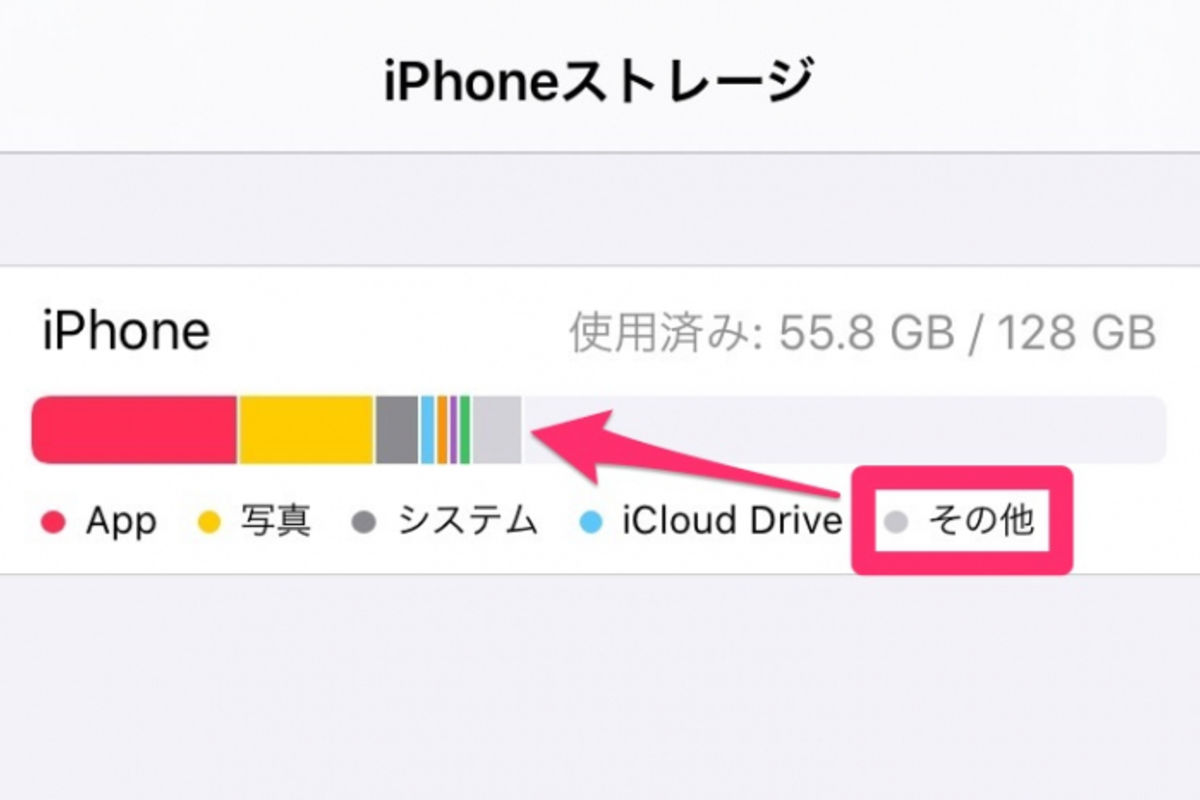Click the green thin bar segment
The height and width of the screenshot is (800, 1200).
click(465, 430)
